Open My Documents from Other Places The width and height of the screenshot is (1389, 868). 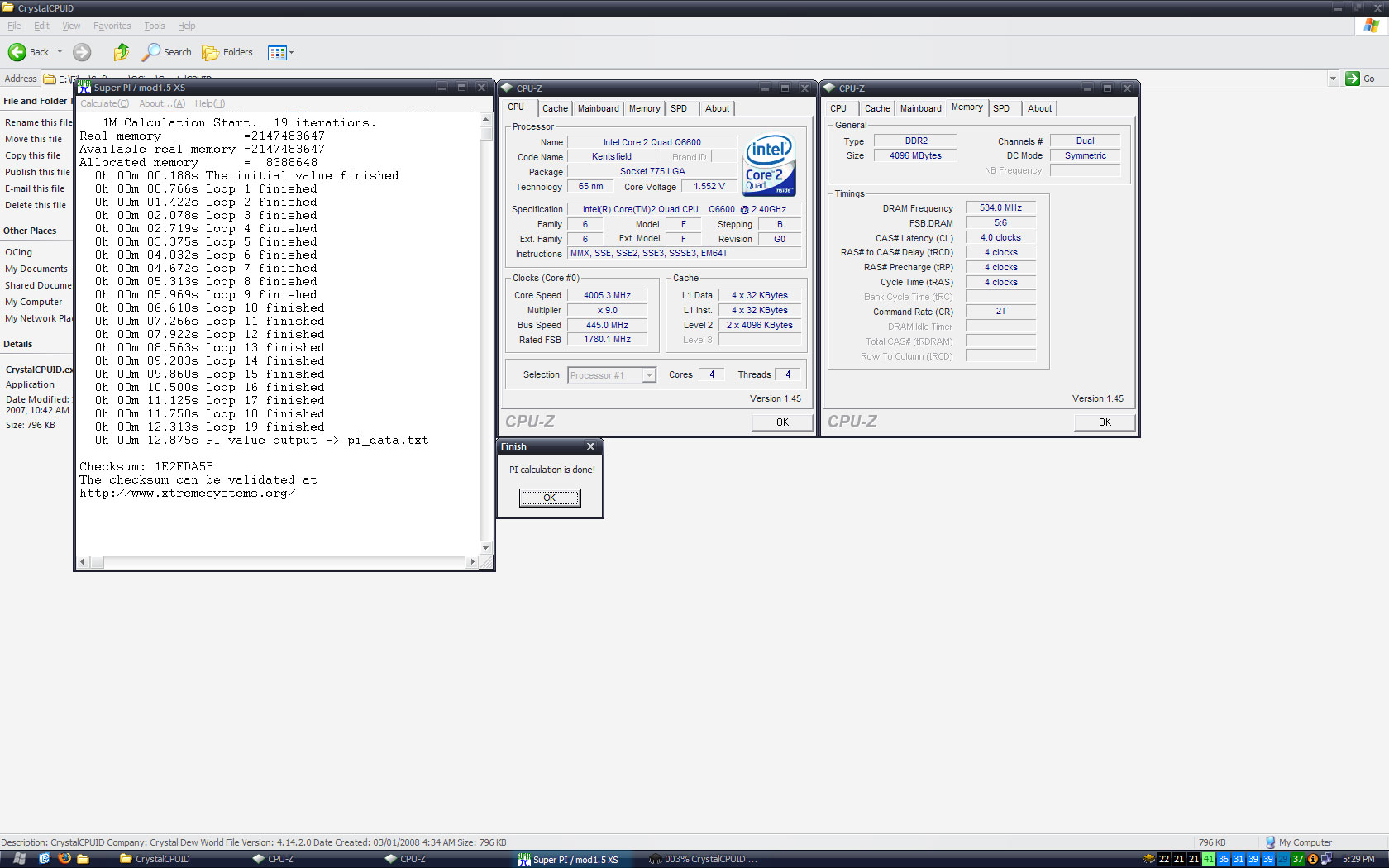click(36, 269)
